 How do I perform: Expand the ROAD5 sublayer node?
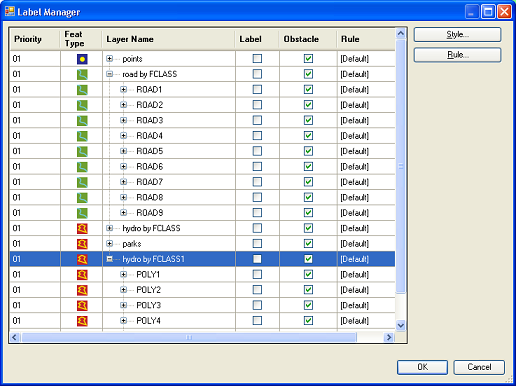pos(123,151)
